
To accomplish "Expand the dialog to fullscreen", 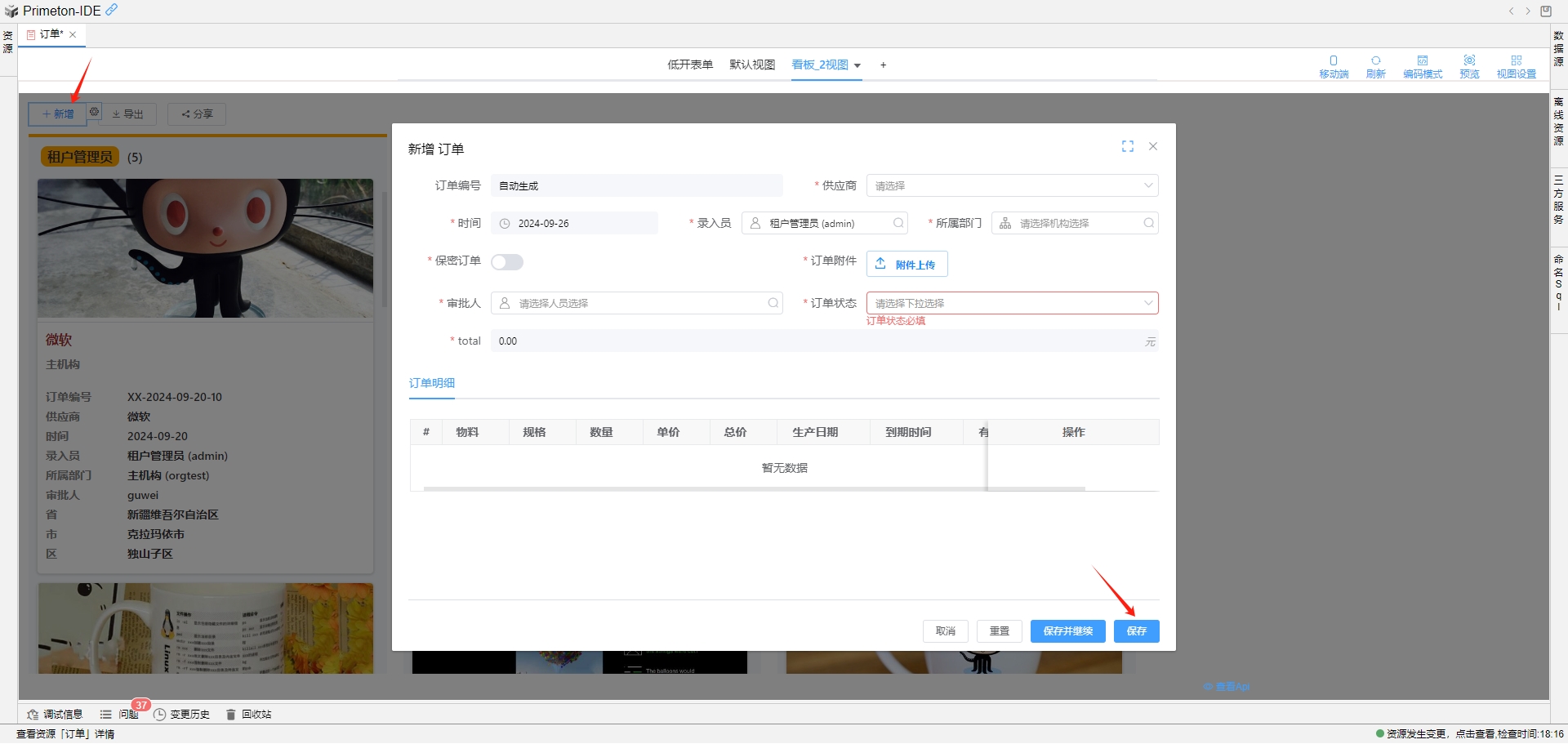I will (1128, 146).
